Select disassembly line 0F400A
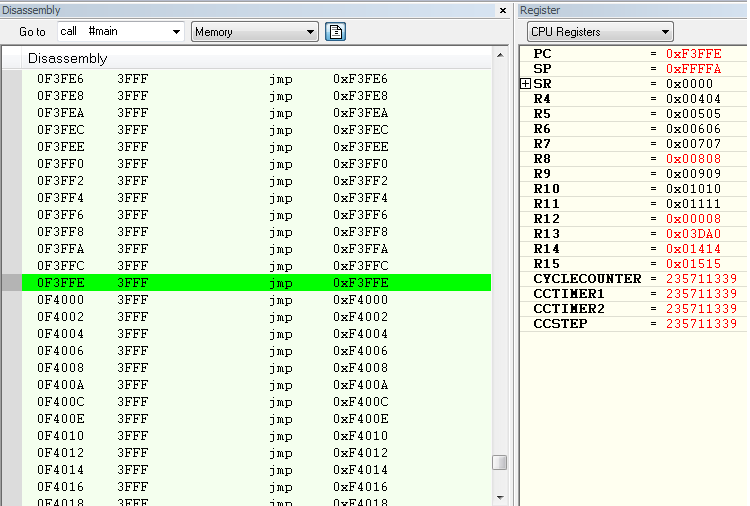The image size is (750, 506). coord(256,385)
